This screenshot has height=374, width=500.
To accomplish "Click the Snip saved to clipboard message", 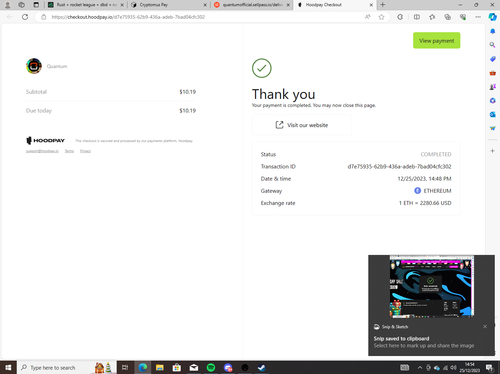I will (x=401, y=339).
